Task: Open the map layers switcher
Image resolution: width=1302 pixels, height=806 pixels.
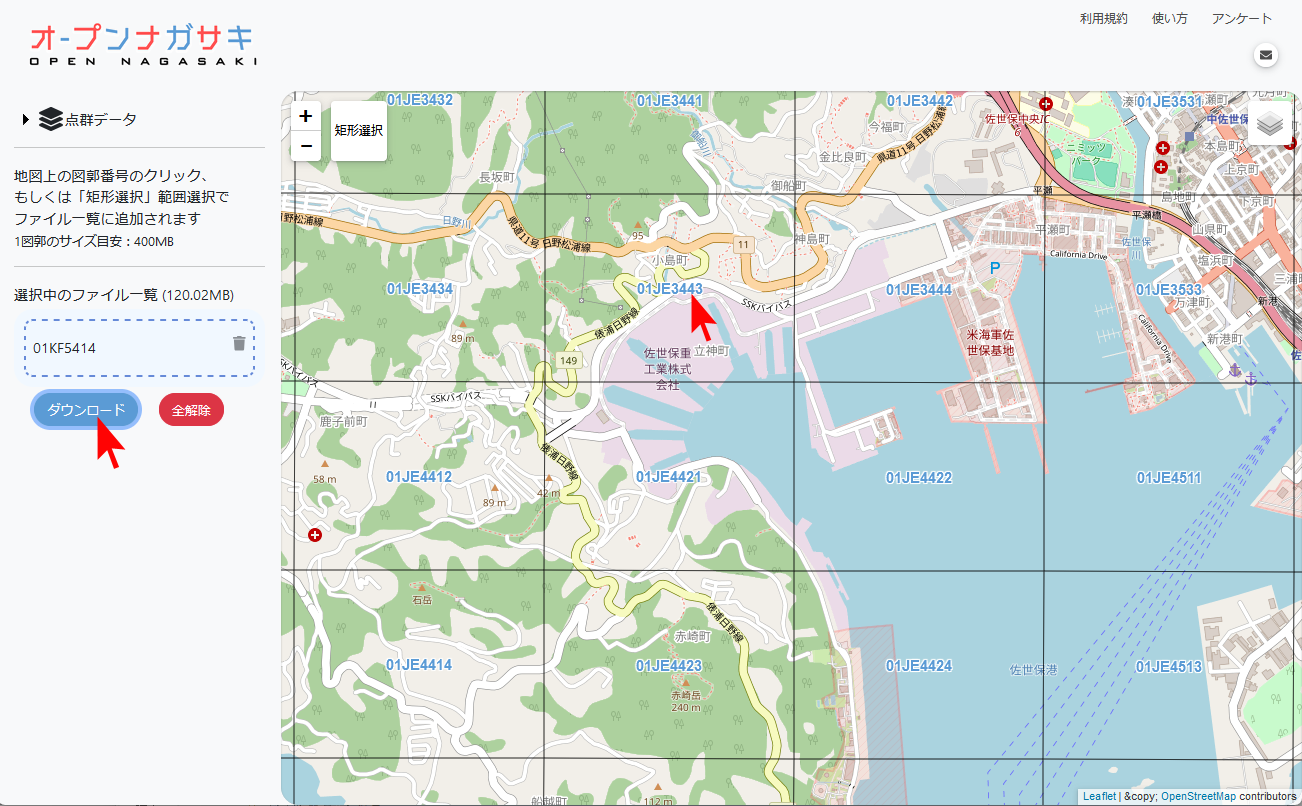Action: 1270,125
